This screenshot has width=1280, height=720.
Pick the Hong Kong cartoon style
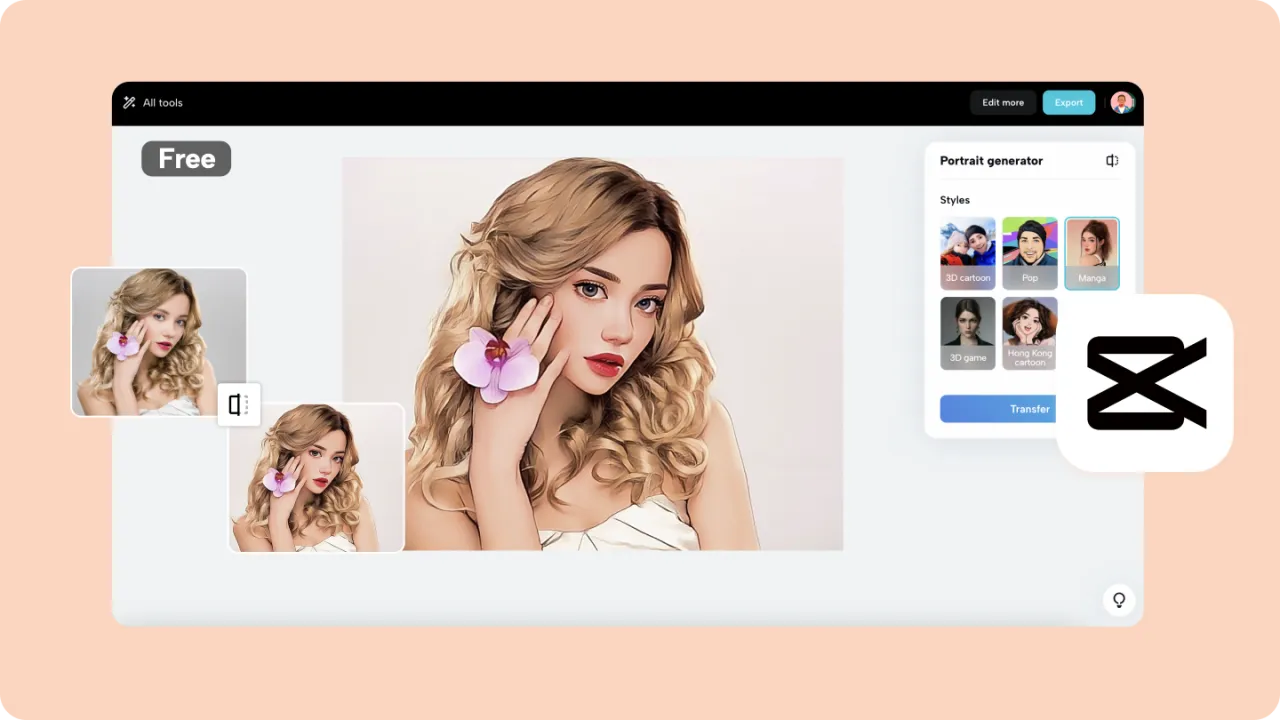(x=1029, y=332)
